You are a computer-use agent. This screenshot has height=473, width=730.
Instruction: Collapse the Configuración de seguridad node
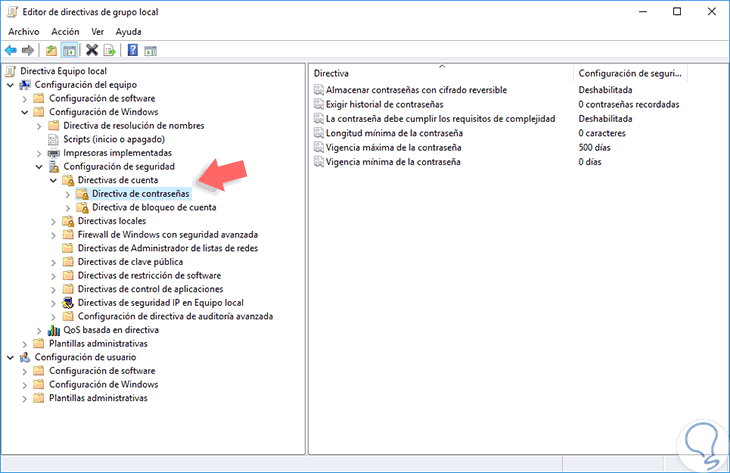point(39,167)
